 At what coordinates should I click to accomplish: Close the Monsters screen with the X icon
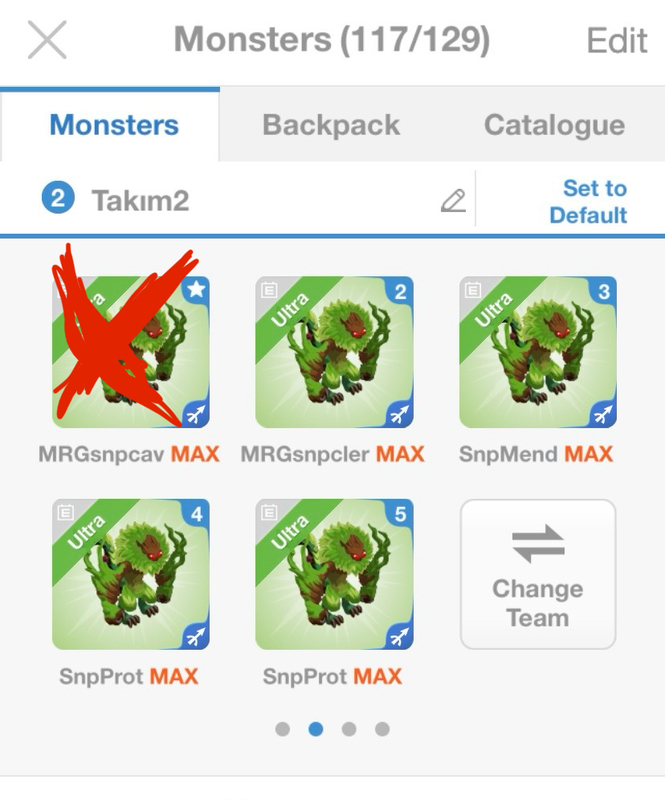click(47, 40)
